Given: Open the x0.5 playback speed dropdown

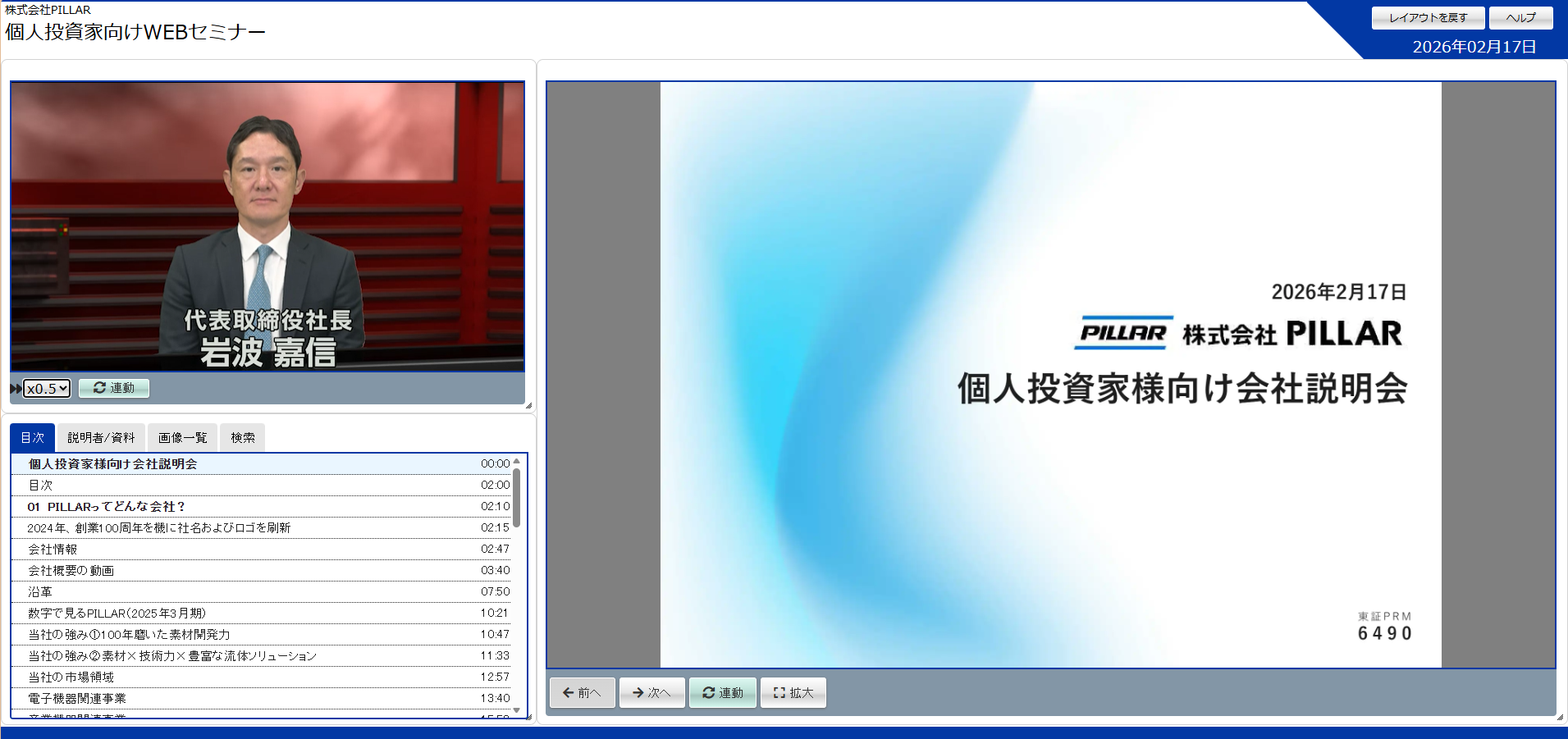Looking at the screenshot, I should tap(47, 389).
